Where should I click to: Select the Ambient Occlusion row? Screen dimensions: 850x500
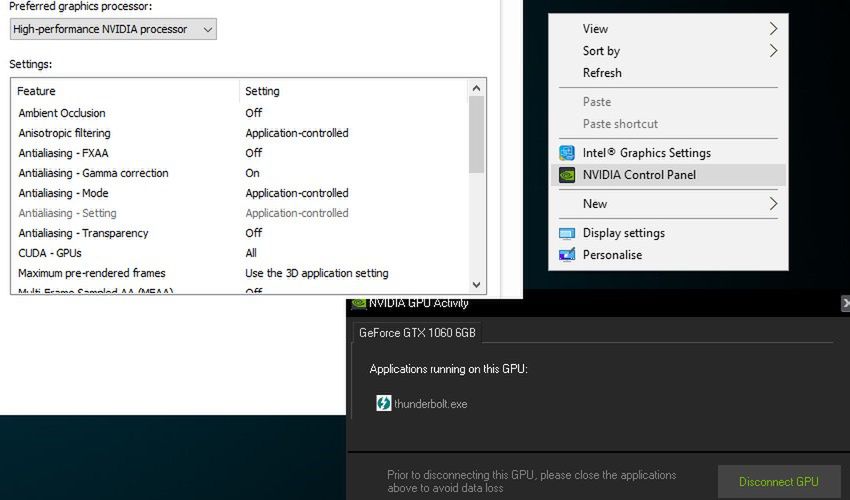pos(240,113)
